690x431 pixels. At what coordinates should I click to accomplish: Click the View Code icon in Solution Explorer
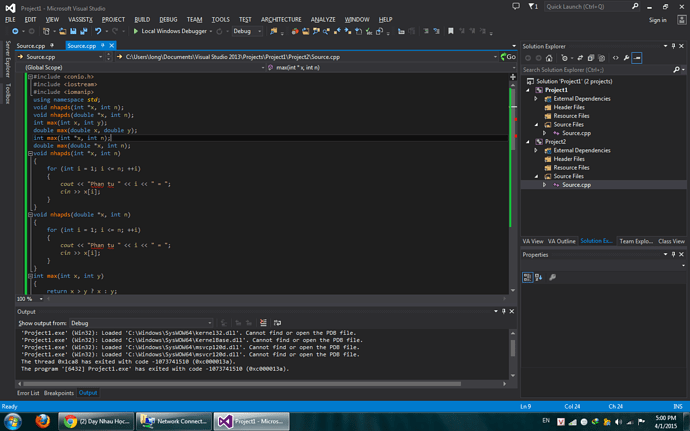615,58
